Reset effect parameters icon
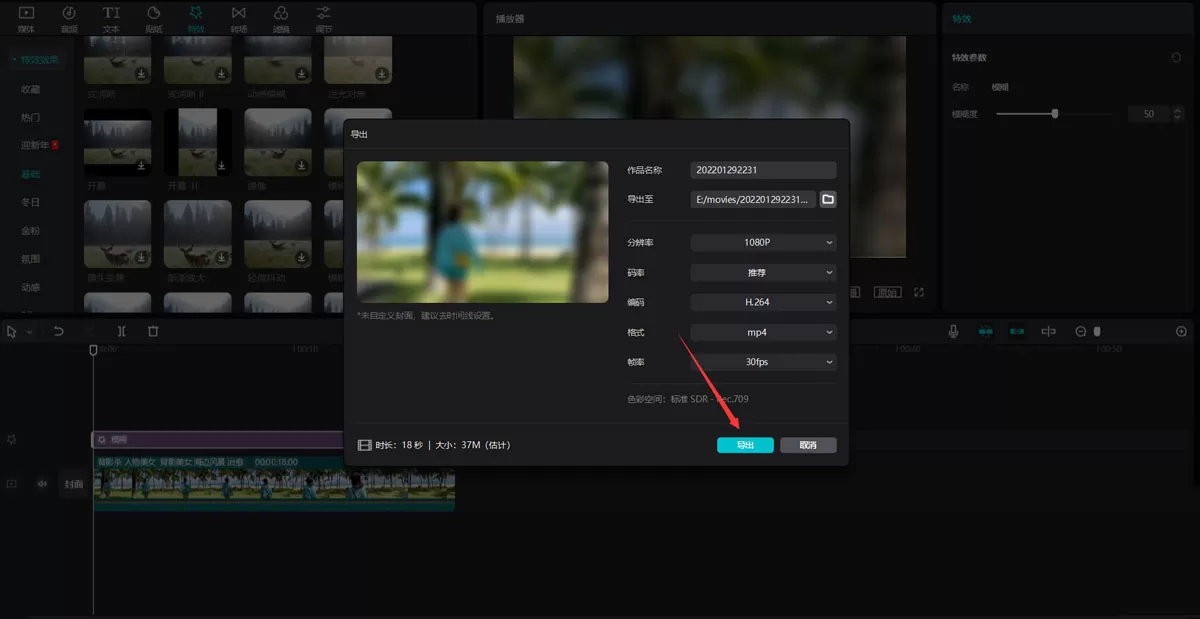This screenshot has width=1200, height=619. (x=1177, y=58)
